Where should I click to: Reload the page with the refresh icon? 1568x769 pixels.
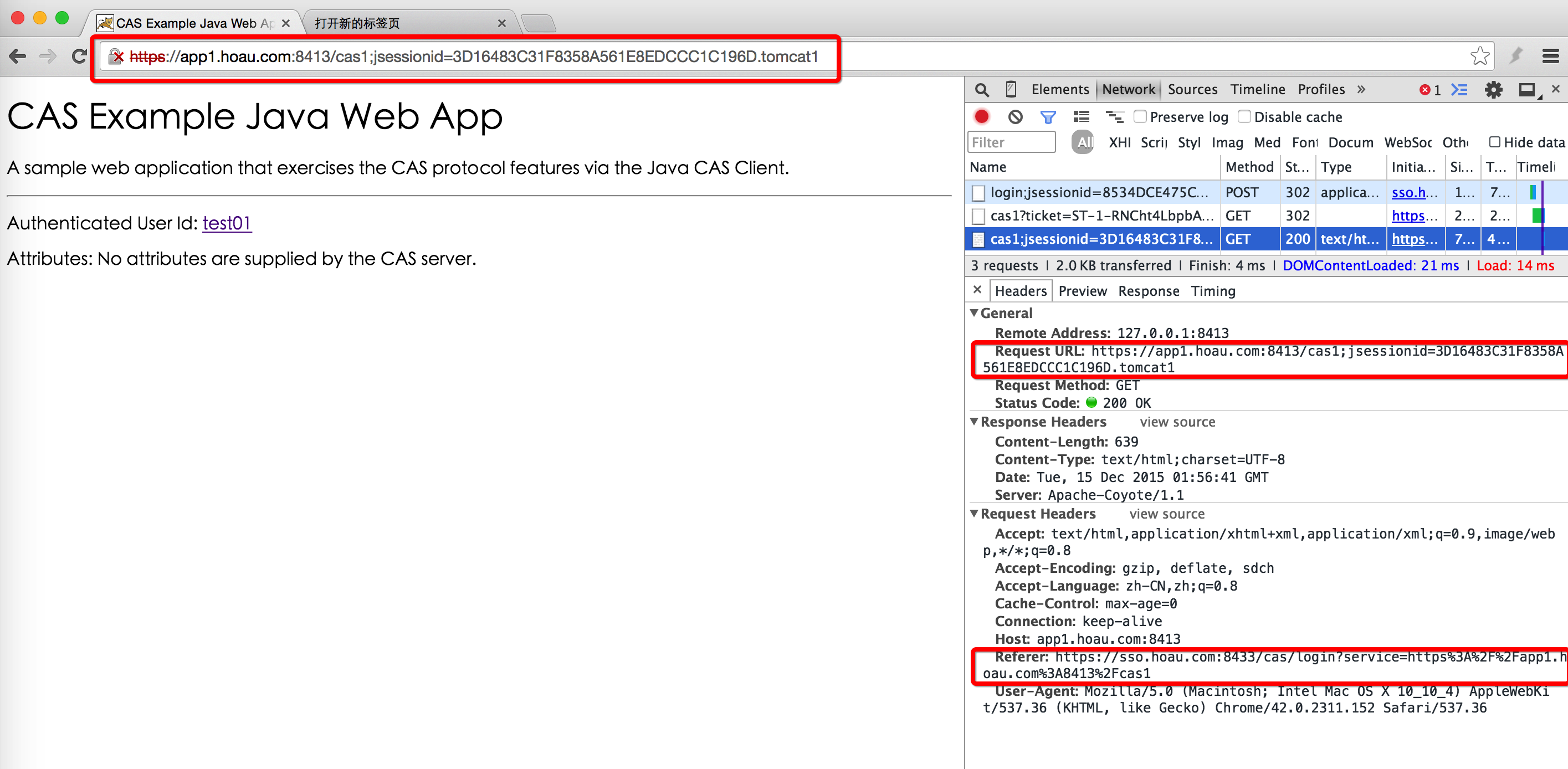(x=79, y=57)
